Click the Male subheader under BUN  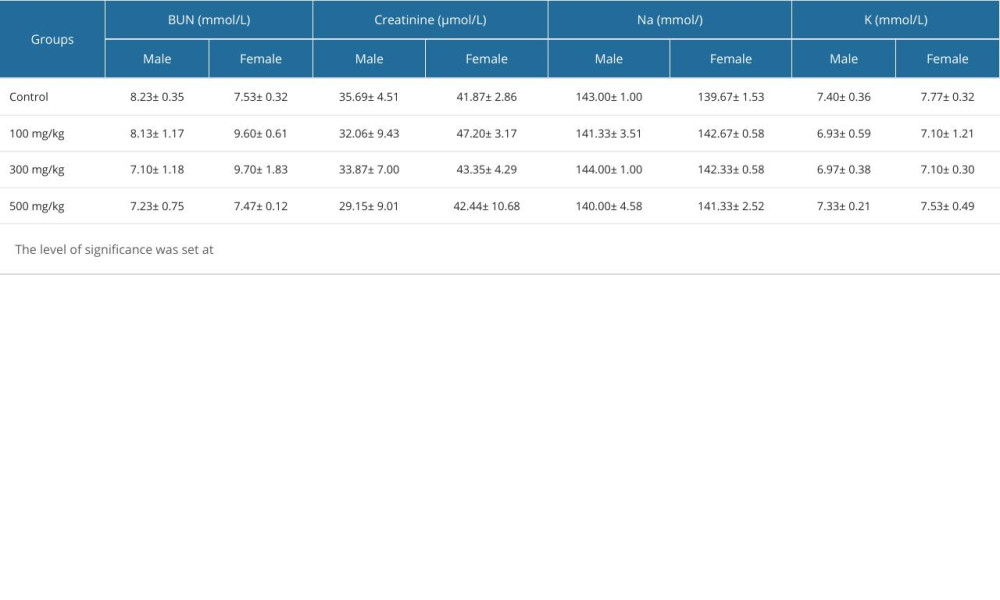pyautogui.click(x=157, y=59)
